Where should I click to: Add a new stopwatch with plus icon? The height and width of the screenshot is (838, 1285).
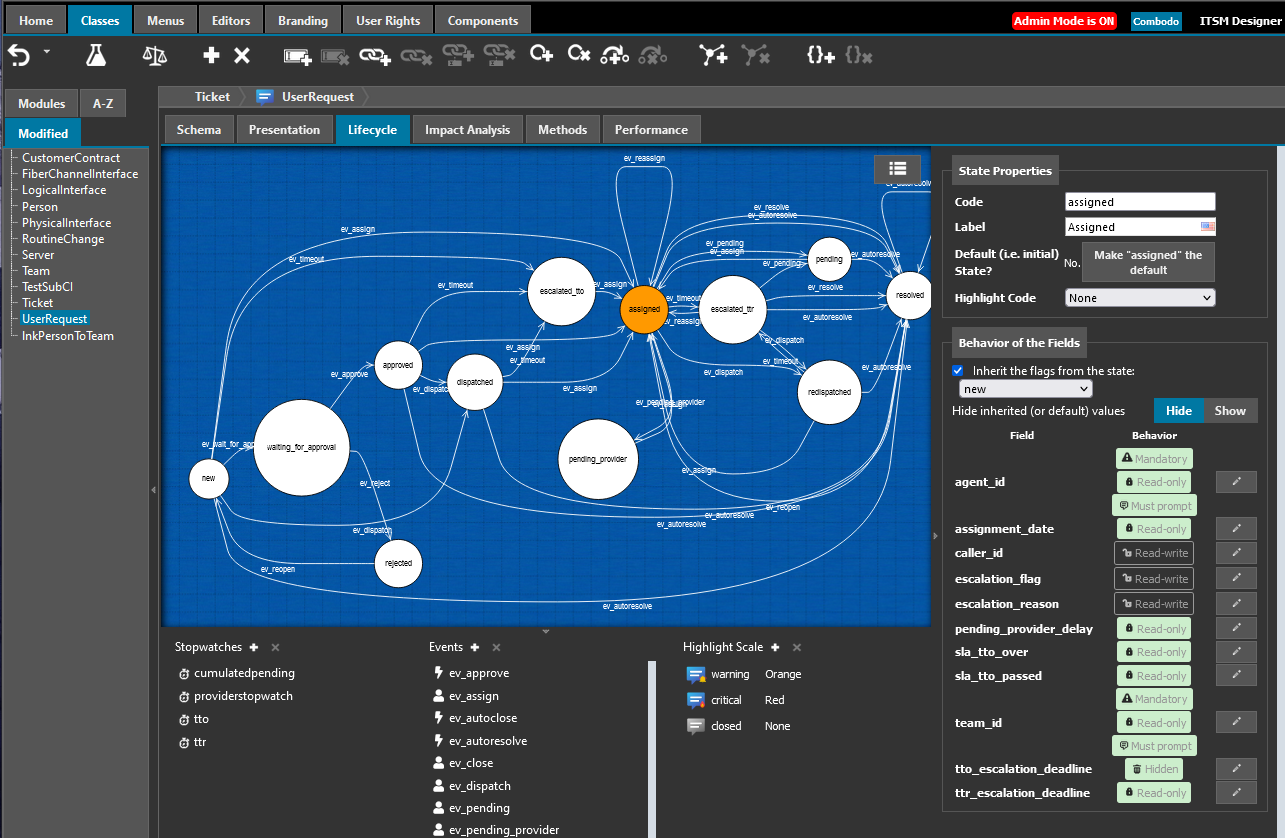pos(254,648)
